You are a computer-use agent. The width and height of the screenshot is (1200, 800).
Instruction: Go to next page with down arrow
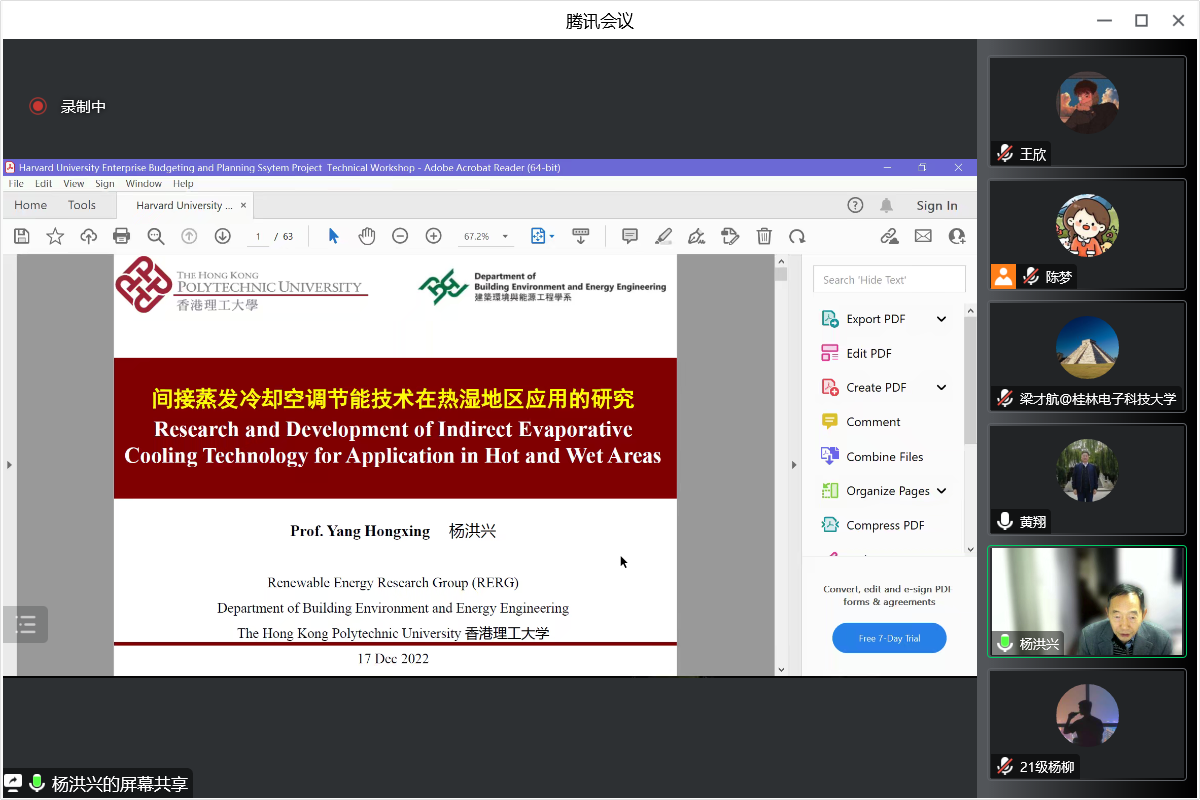coord(222,236)
